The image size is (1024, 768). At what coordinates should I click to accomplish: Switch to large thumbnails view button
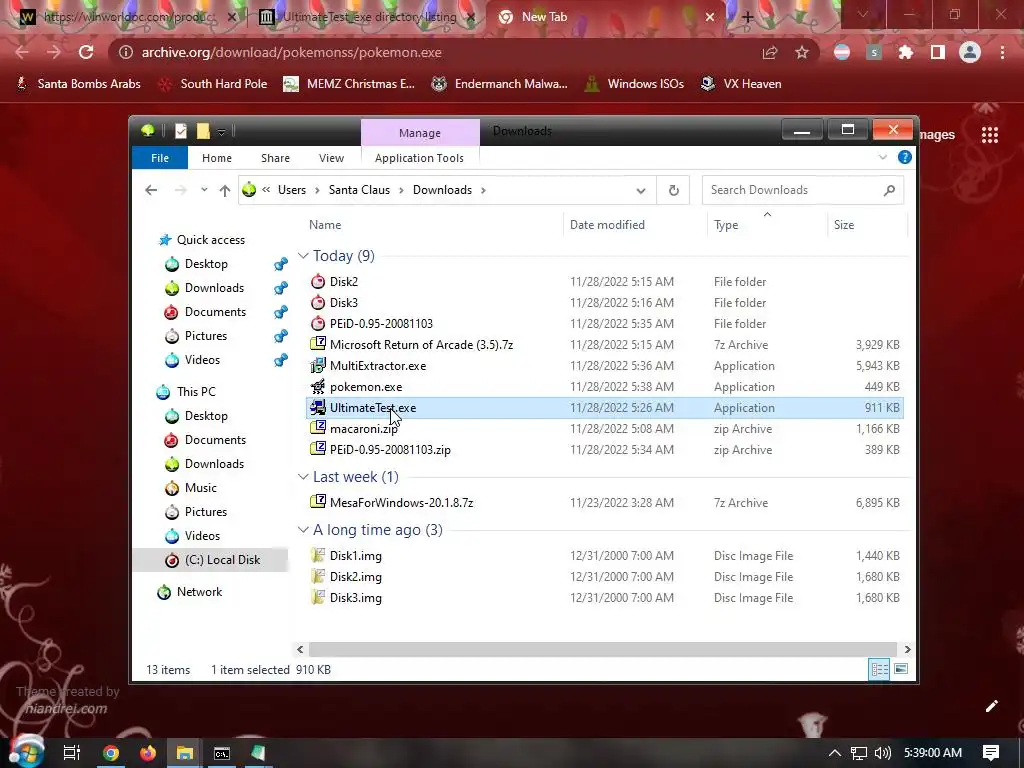901,669
